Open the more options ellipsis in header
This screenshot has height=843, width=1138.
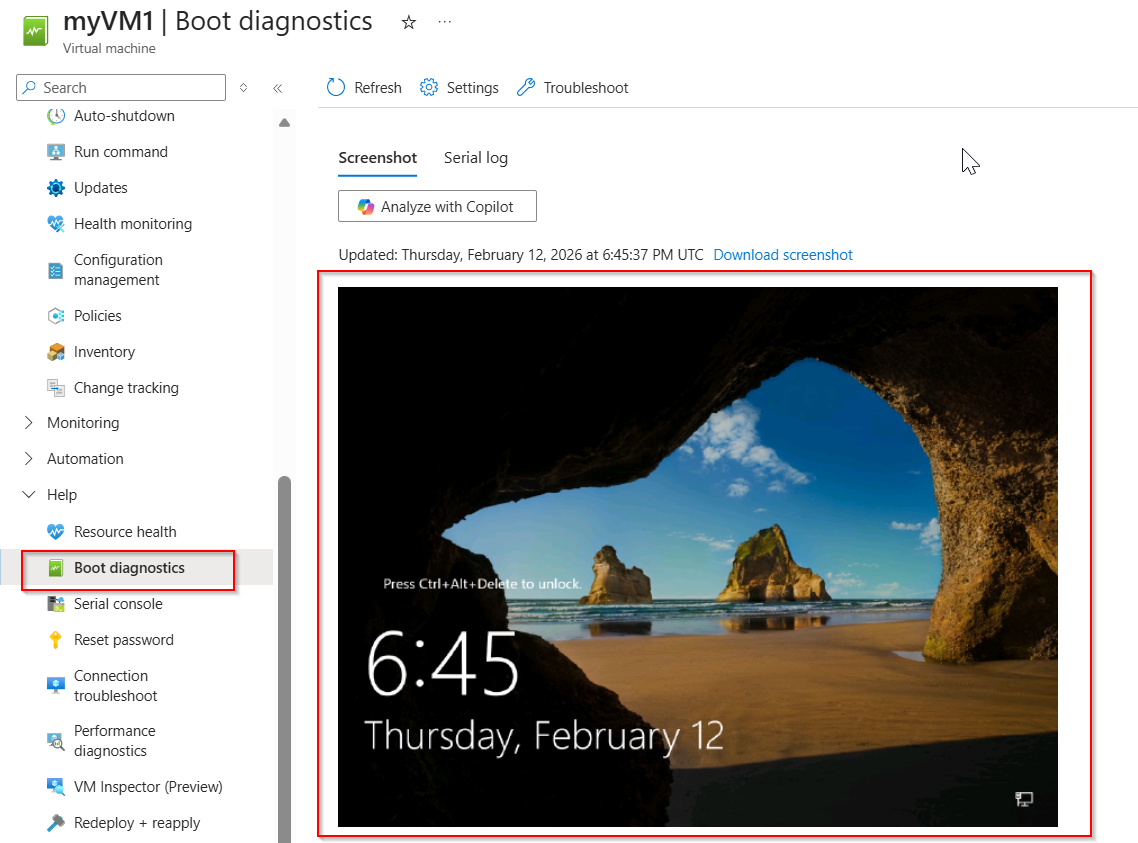click(x=445, y=22)
